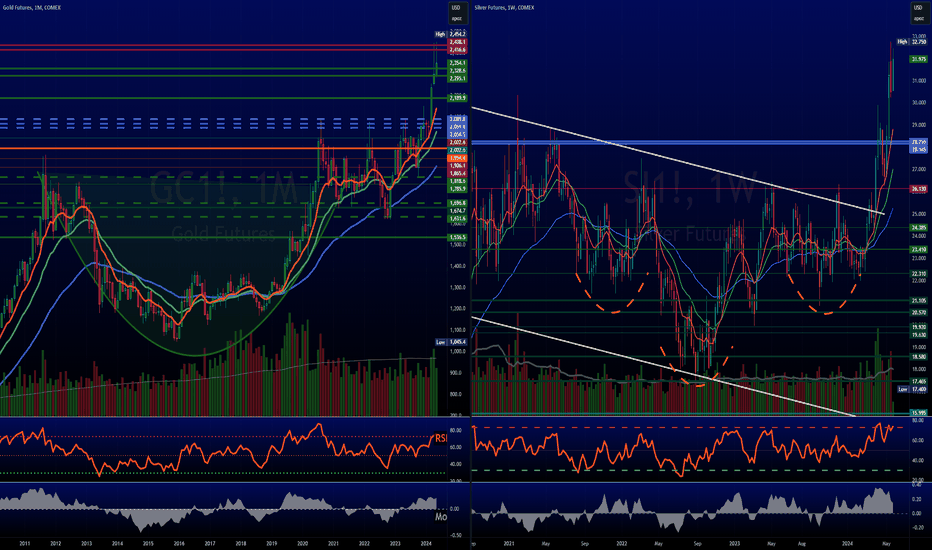This screenshot has width=932, height=550.
Task: Click 2023 on the silver chart time axis
Action: [735, 543]
